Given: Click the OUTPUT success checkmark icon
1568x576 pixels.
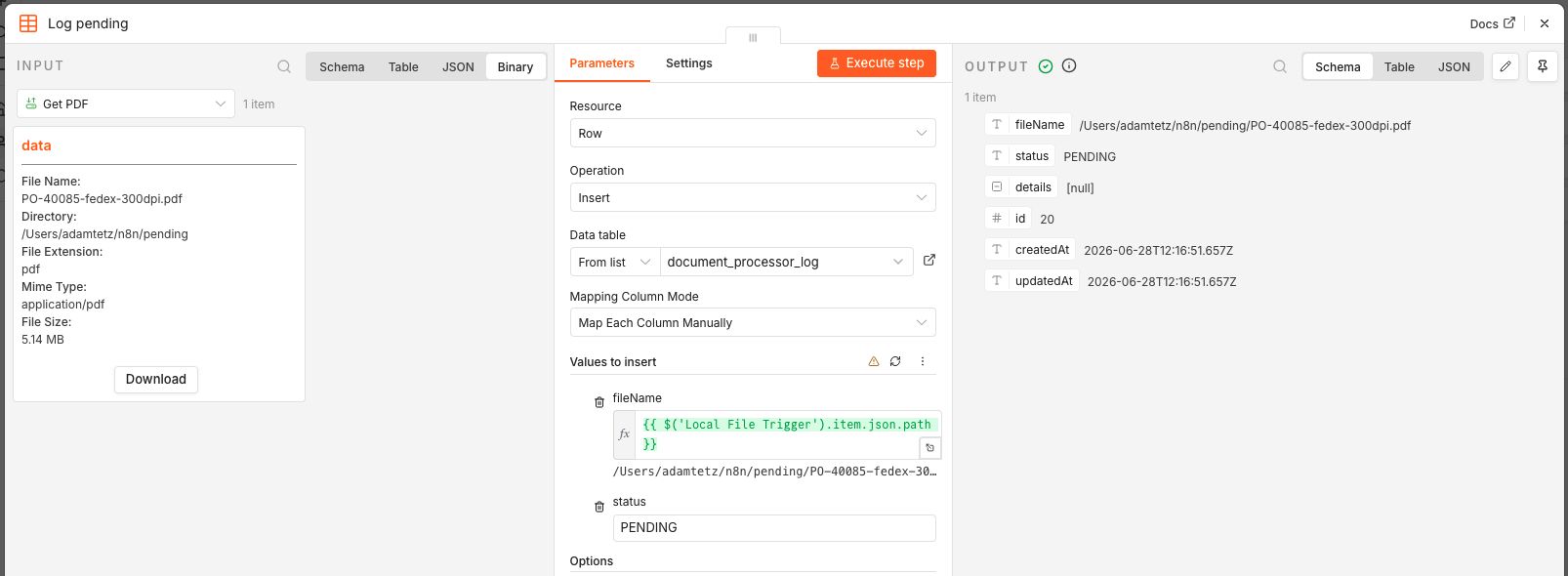Looking at the screenshot, I should 1046,66.
